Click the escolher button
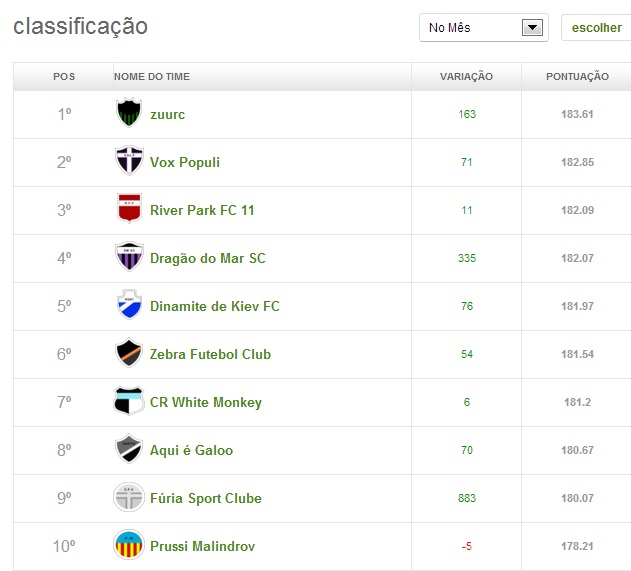 pyautogui.click(x=596, y=28)
